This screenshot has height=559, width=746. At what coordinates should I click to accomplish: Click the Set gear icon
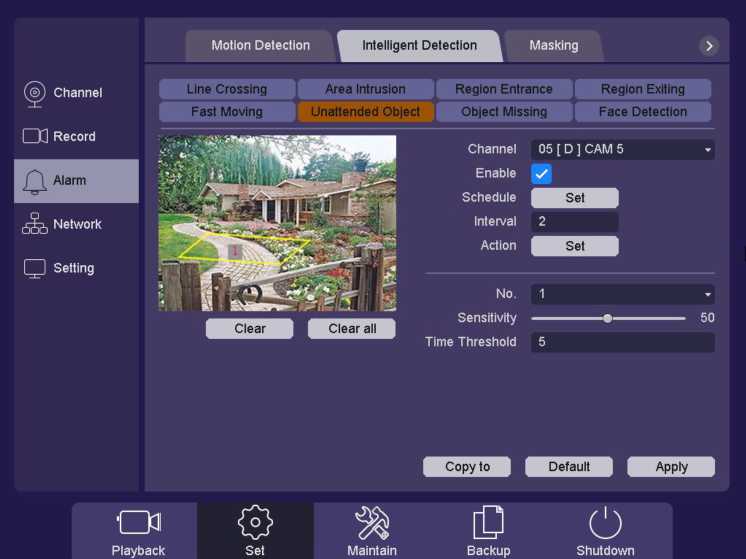255,523
